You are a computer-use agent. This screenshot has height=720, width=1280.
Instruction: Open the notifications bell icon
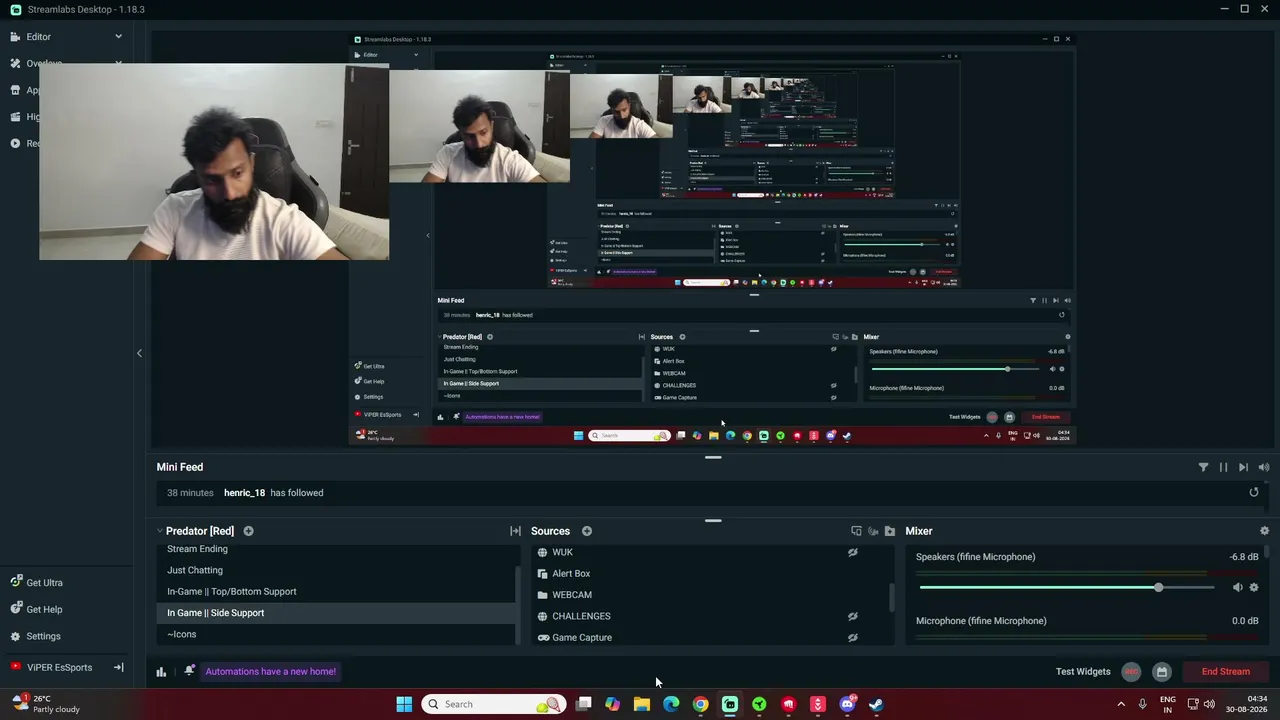[x=189, y=671]
